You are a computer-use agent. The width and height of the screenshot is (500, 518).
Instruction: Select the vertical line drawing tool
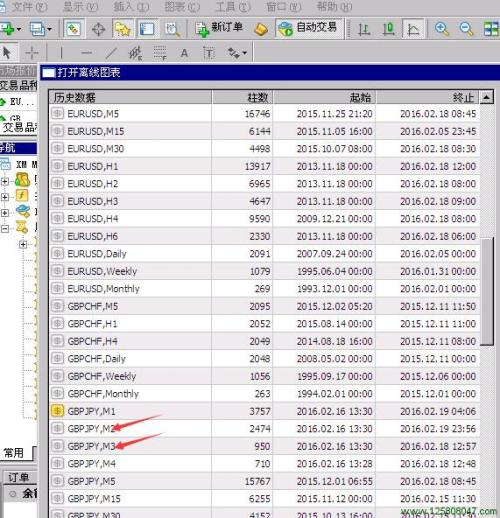[x=61, y=53]
